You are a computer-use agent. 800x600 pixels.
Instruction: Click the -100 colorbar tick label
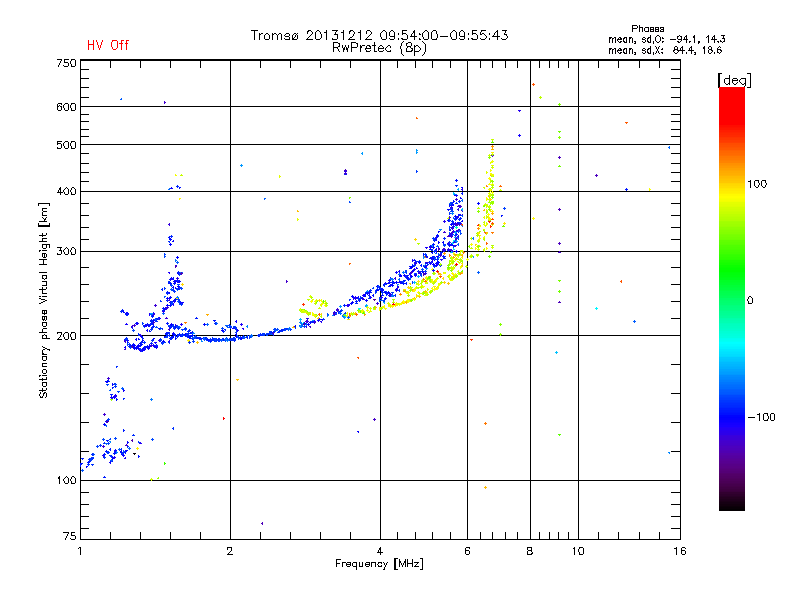coord(761,417)
